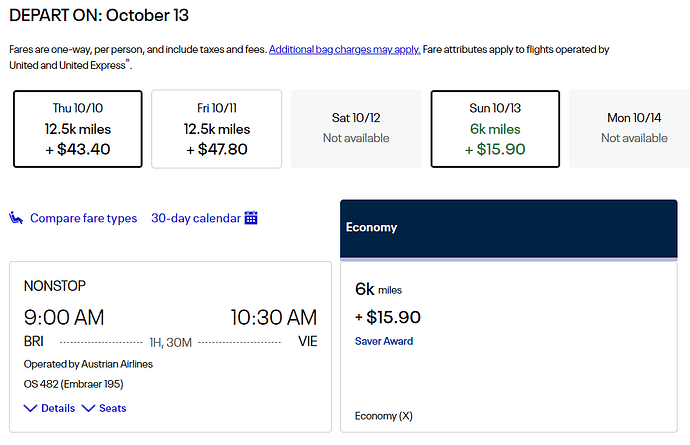Click the + $15.90 price in Economy fare
This screenshot has width=690, height=445.
388,317
